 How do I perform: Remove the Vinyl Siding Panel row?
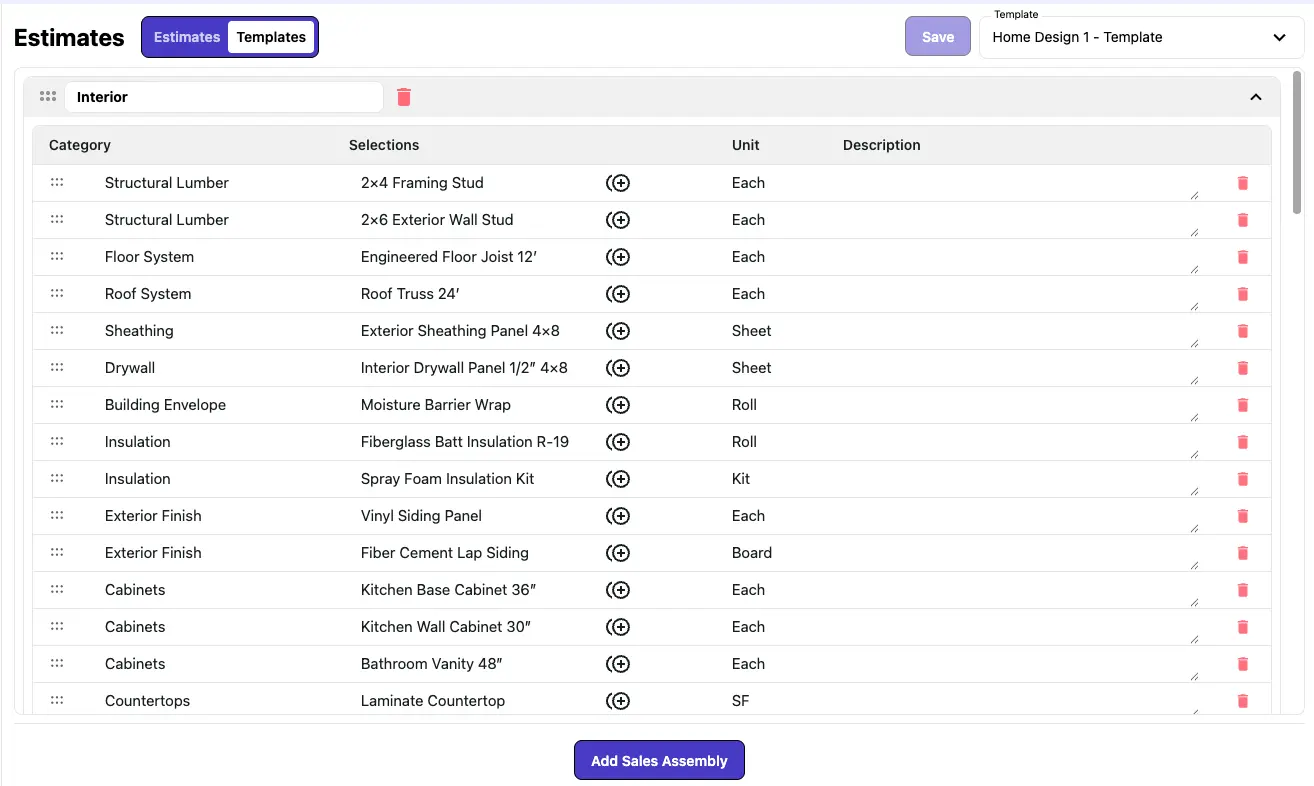pyautogui.click(x=1243, y=516)
